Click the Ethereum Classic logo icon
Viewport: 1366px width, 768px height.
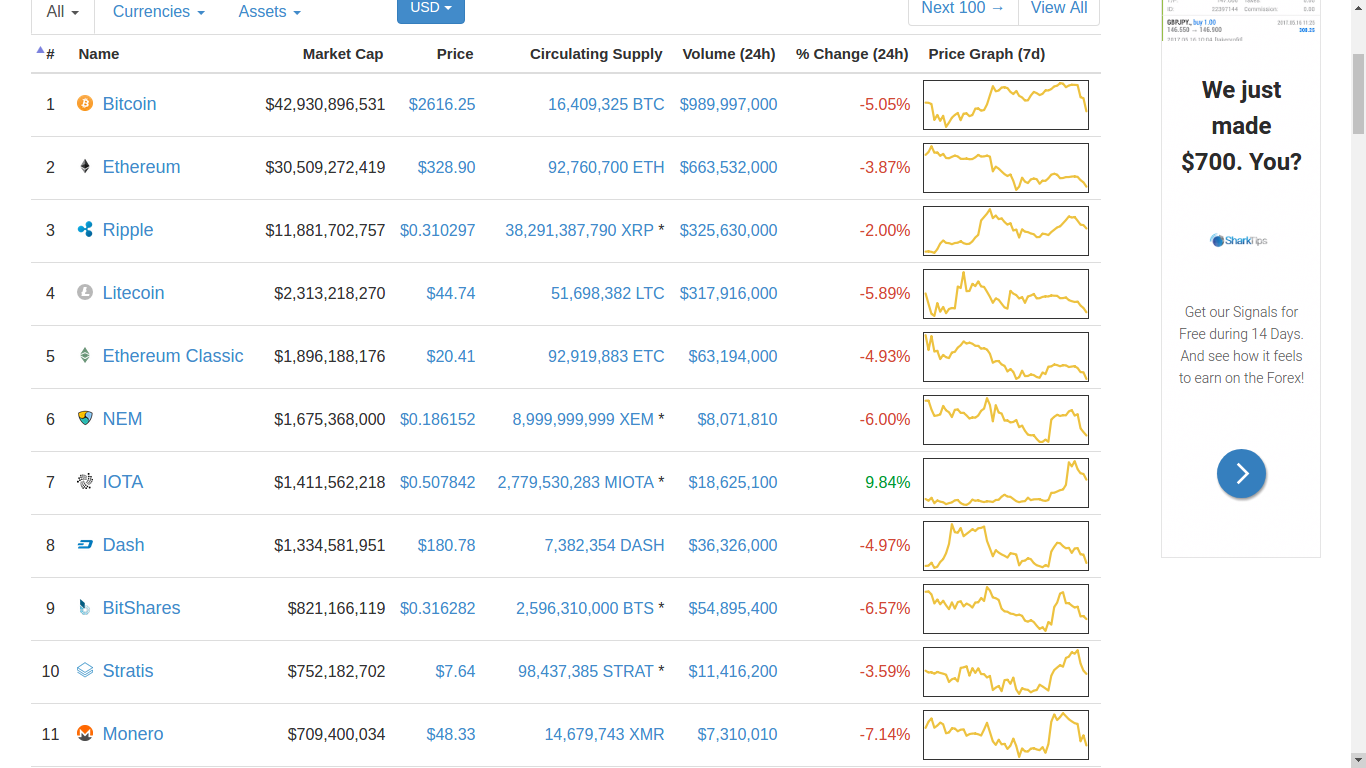pyautogui.click(x=85, y=355)
